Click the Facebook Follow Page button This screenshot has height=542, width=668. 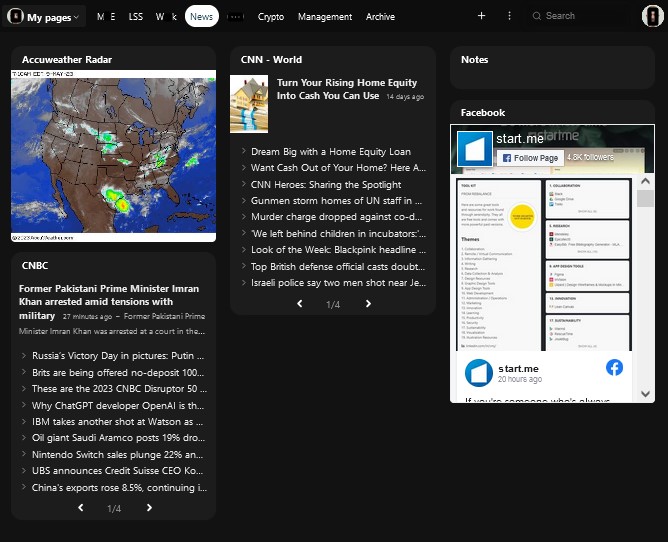[530, 158]
